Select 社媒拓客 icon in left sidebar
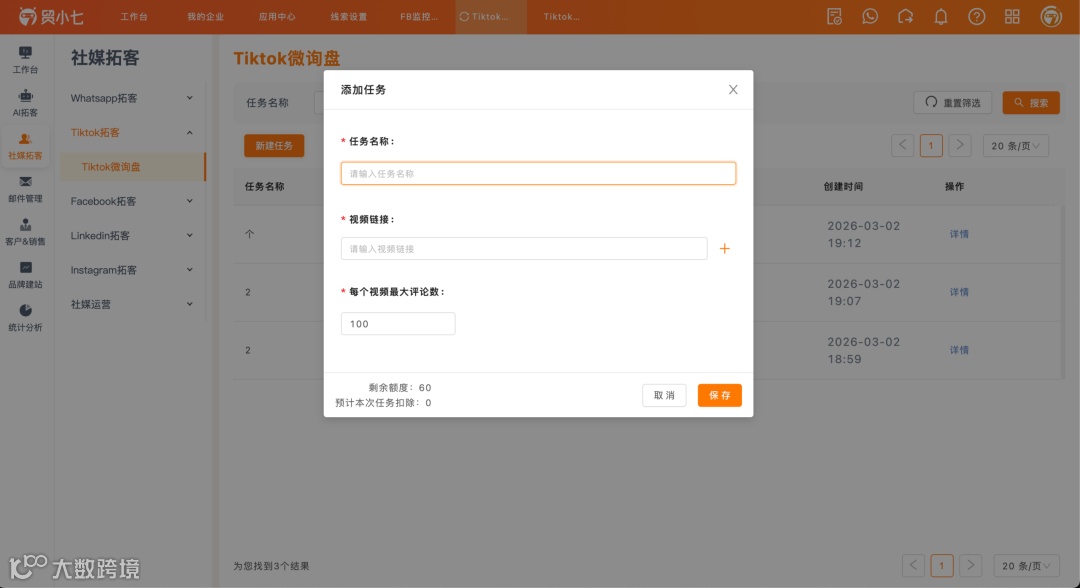The image size is (1080, 588). (x=25, y=139)
